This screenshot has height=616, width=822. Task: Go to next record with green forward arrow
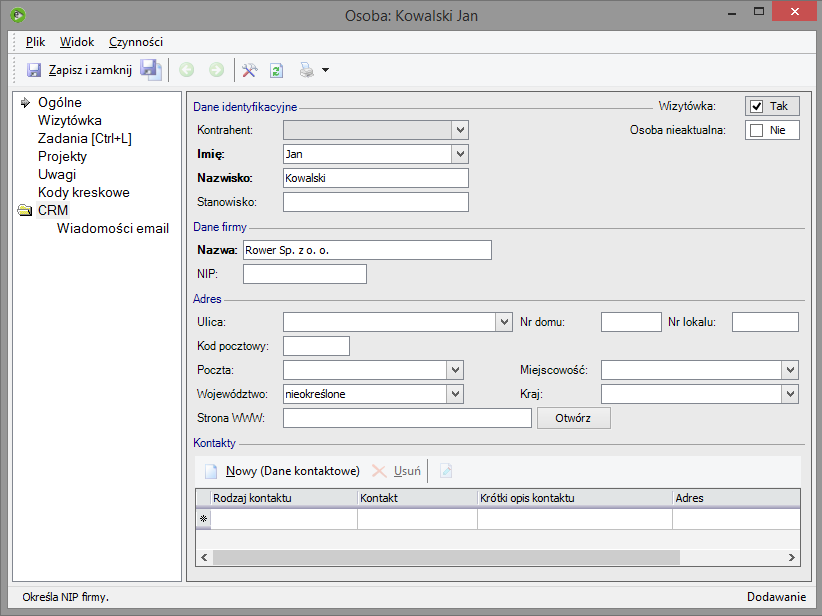pos(217,70)
